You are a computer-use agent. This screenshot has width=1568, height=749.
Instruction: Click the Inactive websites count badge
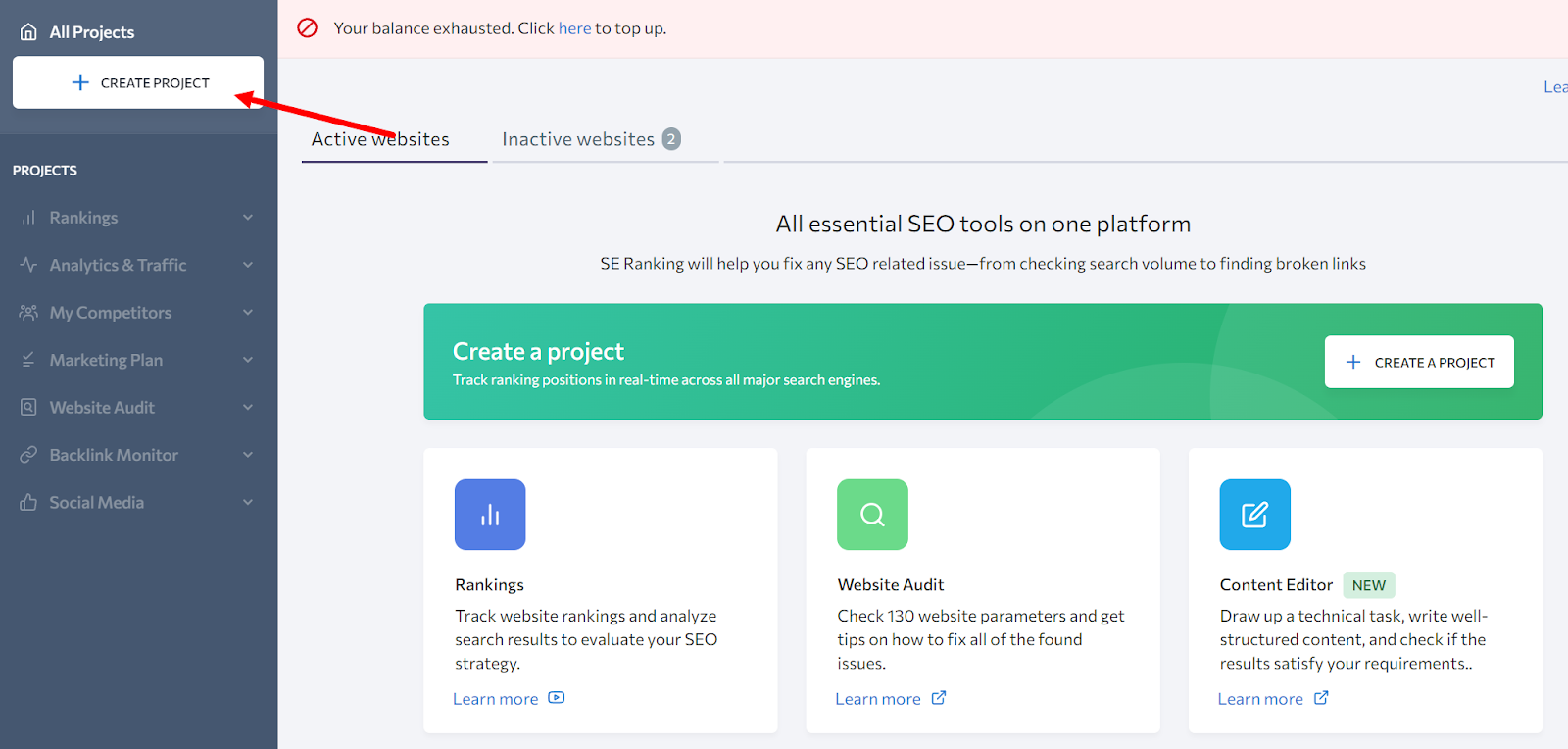[x=671, y=139]
